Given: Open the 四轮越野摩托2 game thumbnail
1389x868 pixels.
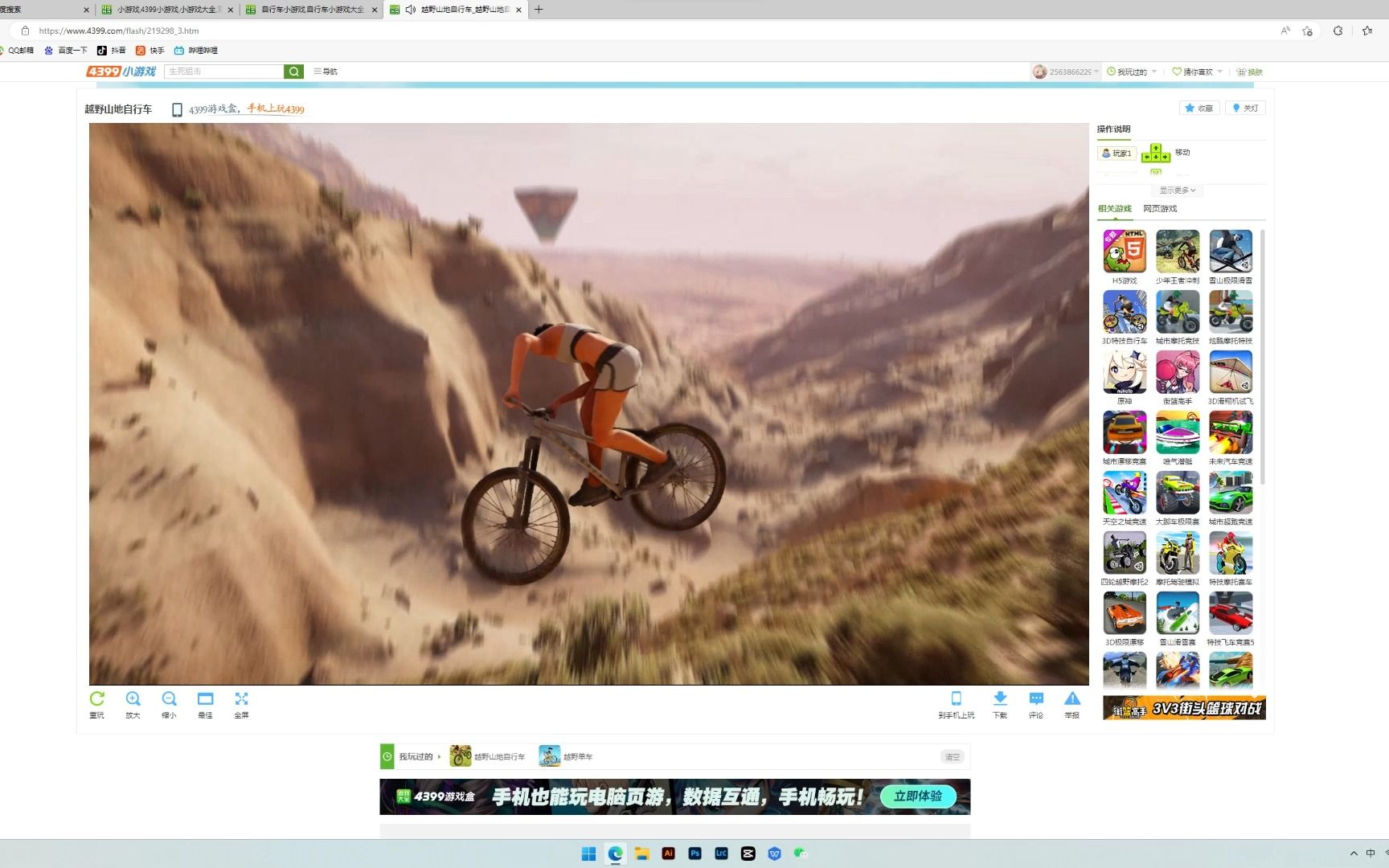Looking at the screenshot, I should pos(1125,552).
